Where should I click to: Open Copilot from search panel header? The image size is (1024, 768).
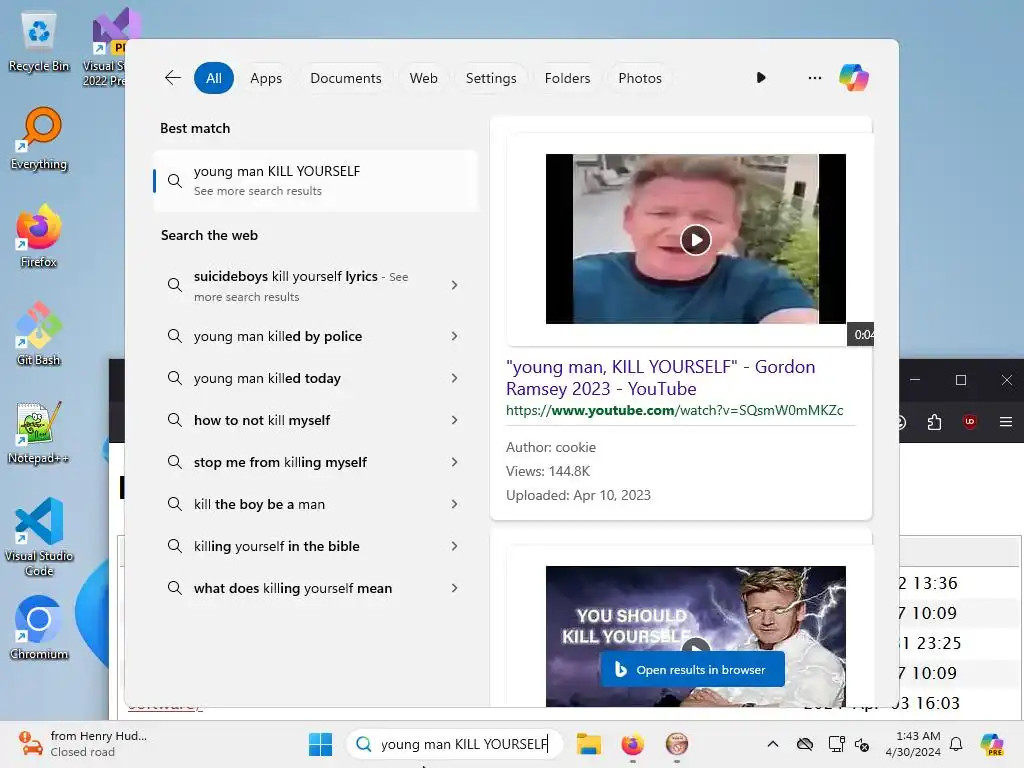(x=854, y=78)
